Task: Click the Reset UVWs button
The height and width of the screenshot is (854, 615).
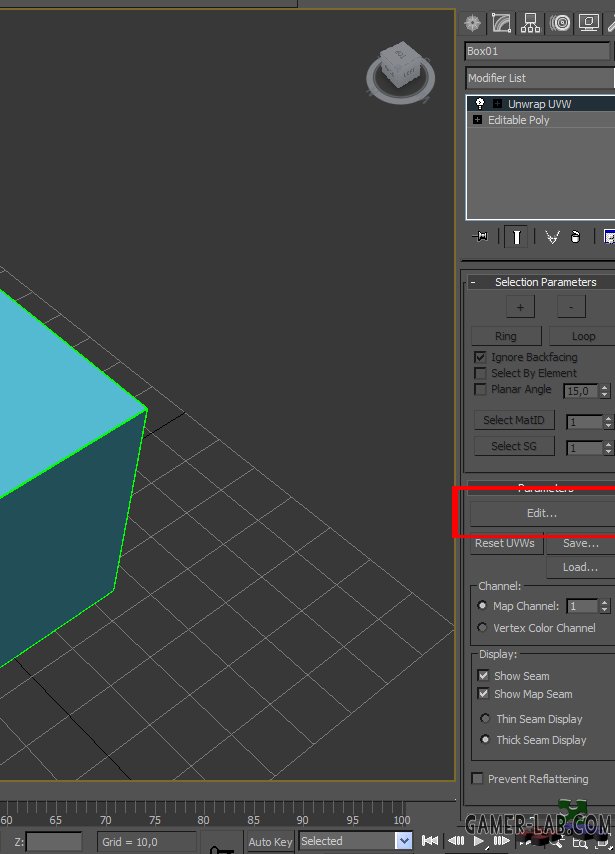Action: click(506, 544)
